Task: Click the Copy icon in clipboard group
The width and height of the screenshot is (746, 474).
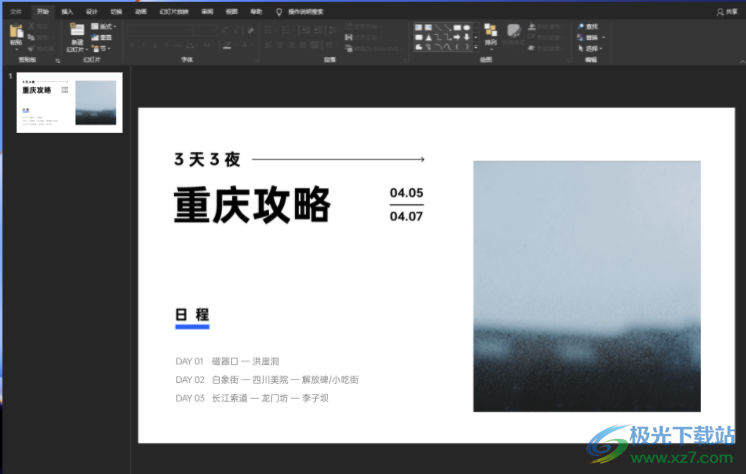Action: pos(31,37)
